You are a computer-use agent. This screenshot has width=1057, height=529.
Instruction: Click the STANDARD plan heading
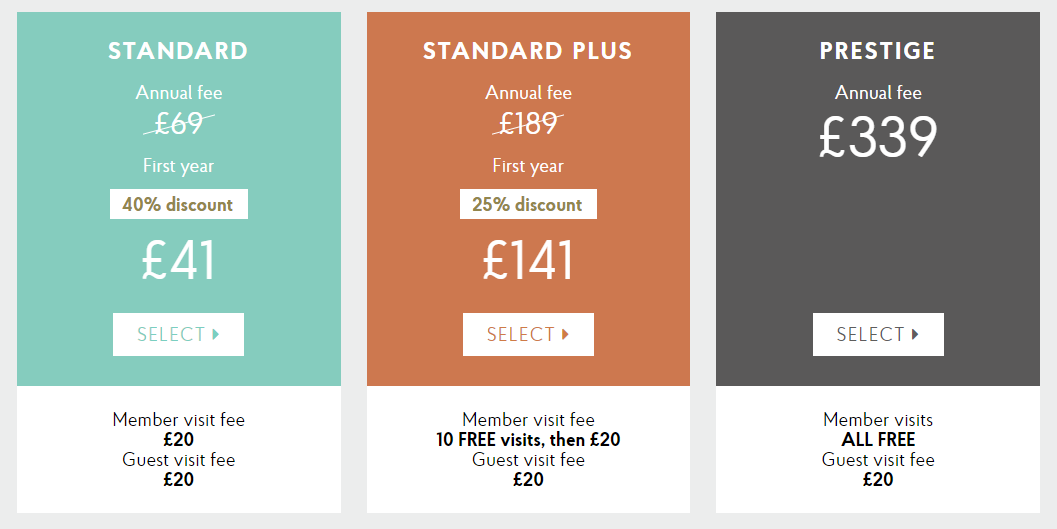pos(178,51)
